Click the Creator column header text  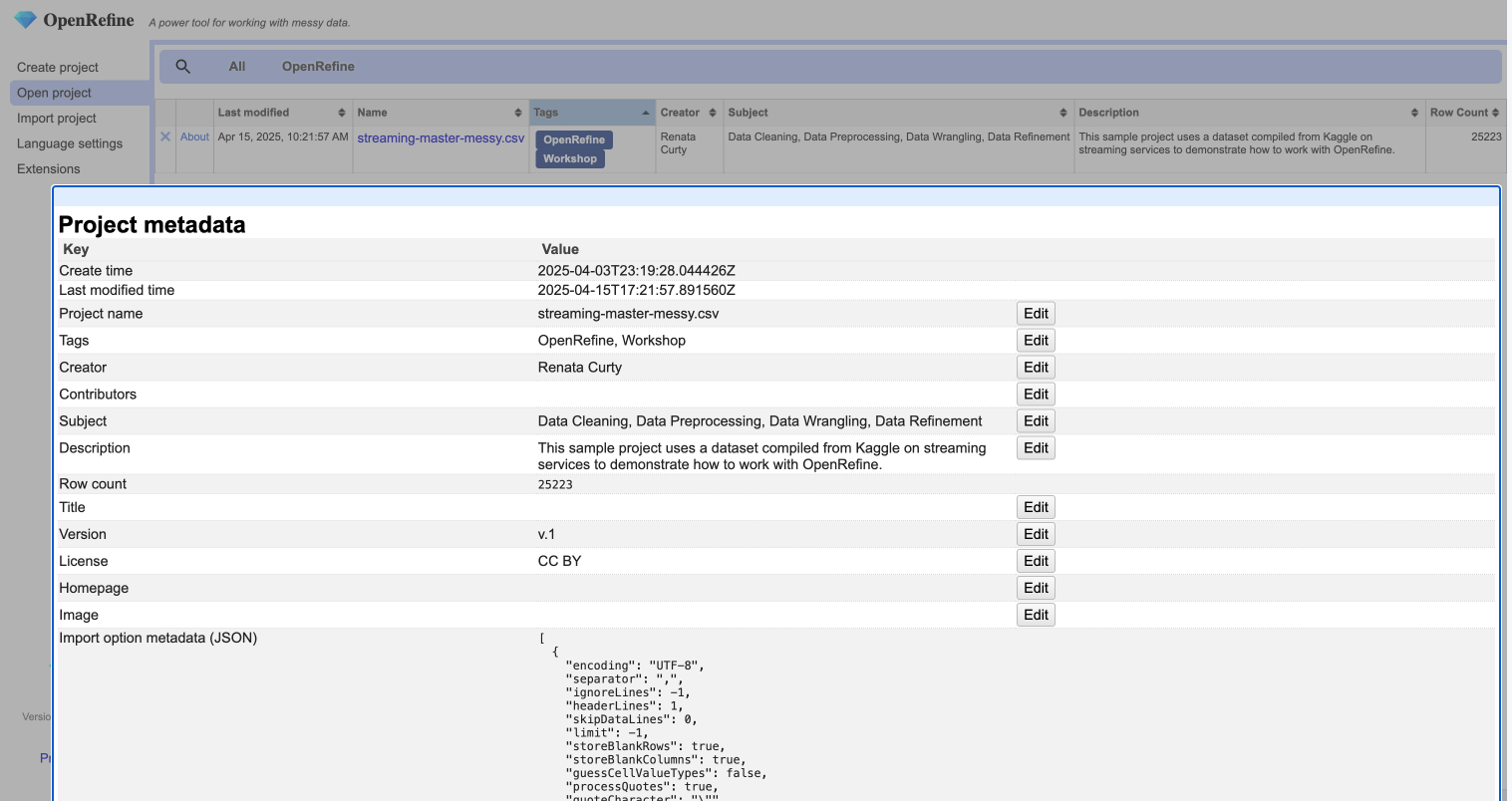pyautogui.click(x=680, y=113)
